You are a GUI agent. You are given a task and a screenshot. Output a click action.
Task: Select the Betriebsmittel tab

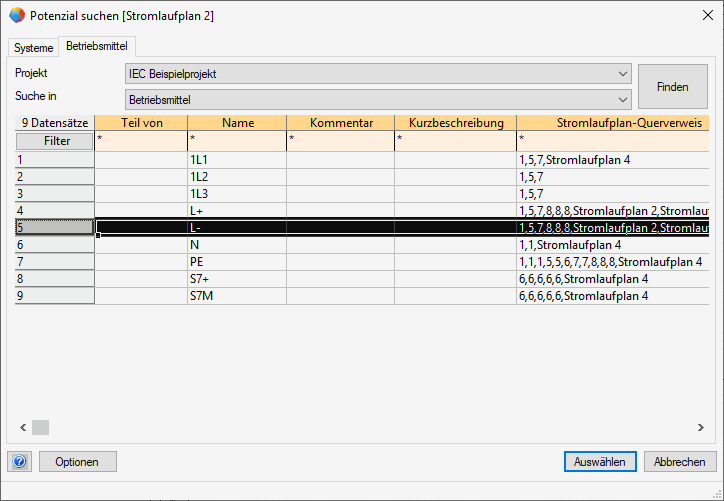tap(97, 47)
